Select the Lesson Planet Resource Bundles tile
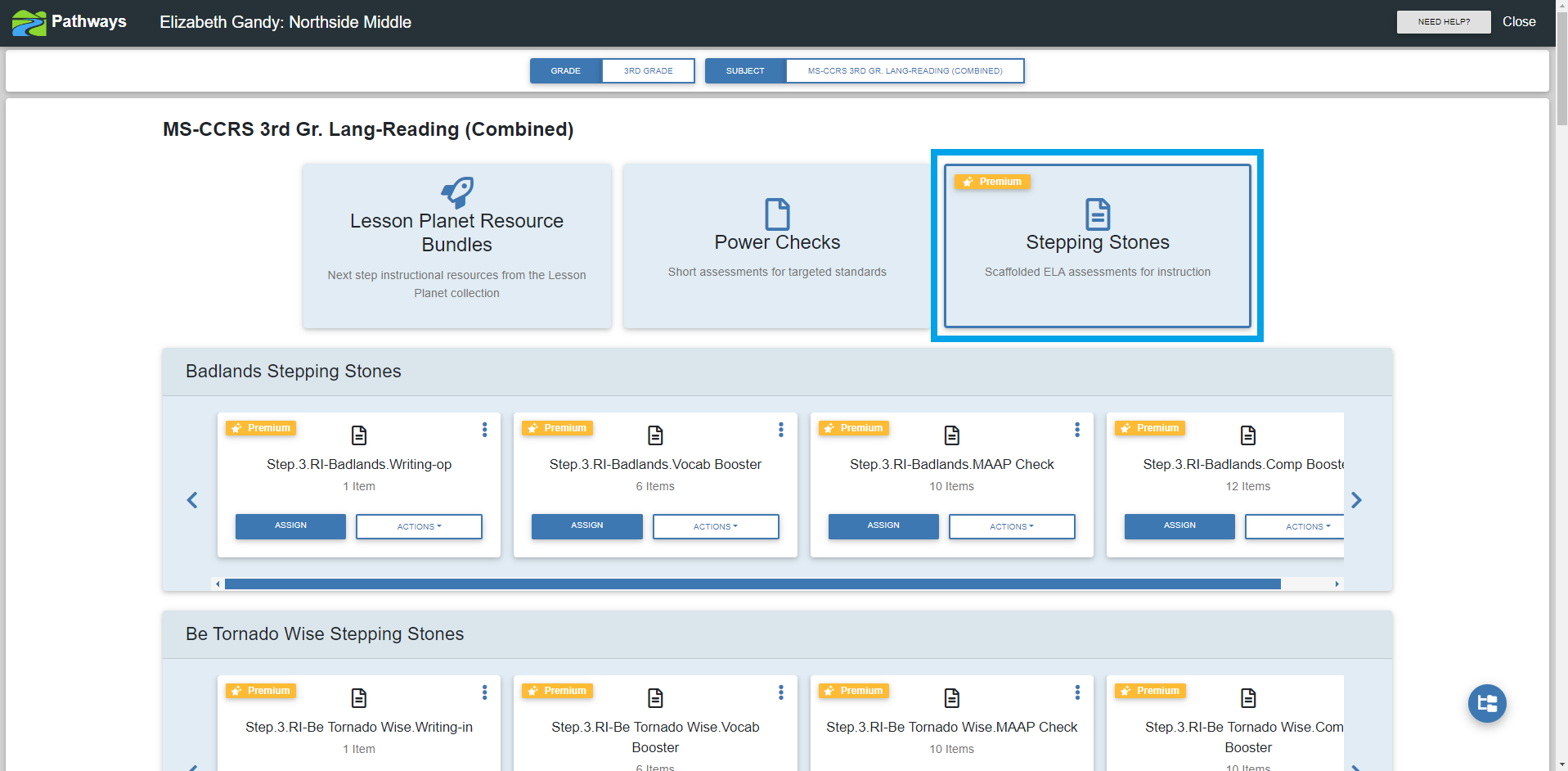Image resolution: width=1568 pixels, height=771 pixels. 457,246
